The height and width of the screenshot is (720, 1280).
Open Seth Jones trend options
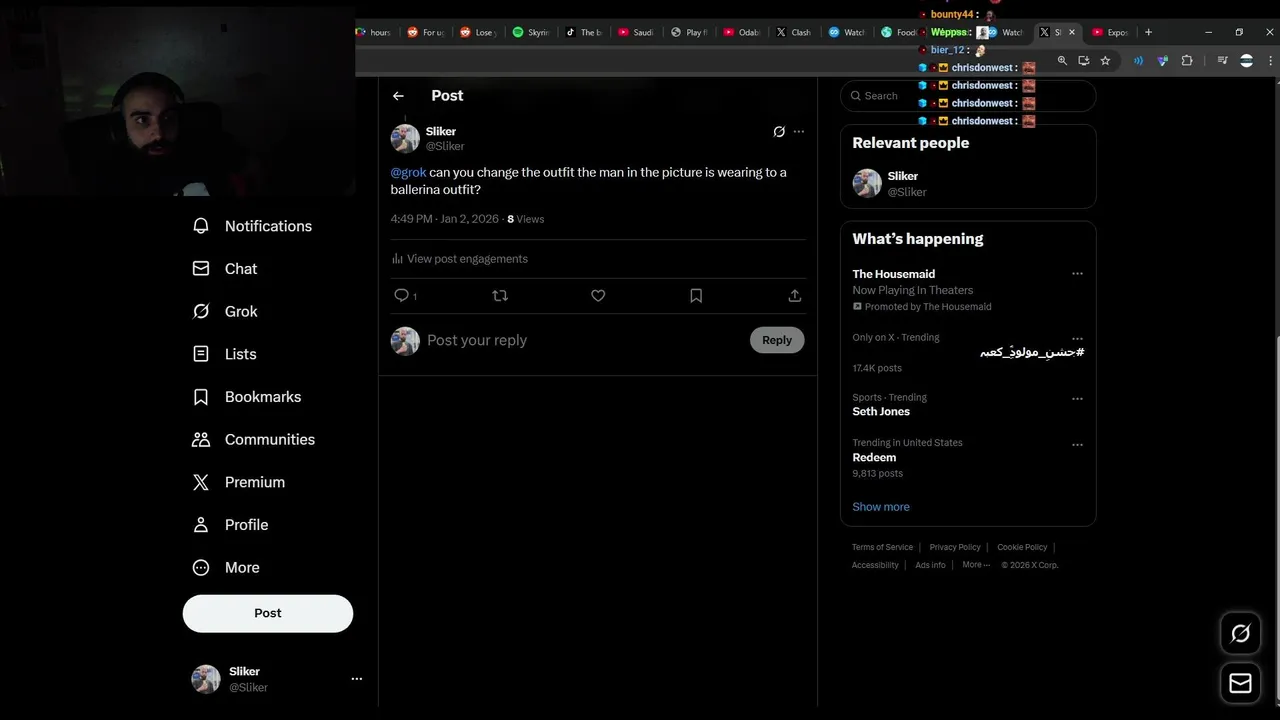point(1077,398)
